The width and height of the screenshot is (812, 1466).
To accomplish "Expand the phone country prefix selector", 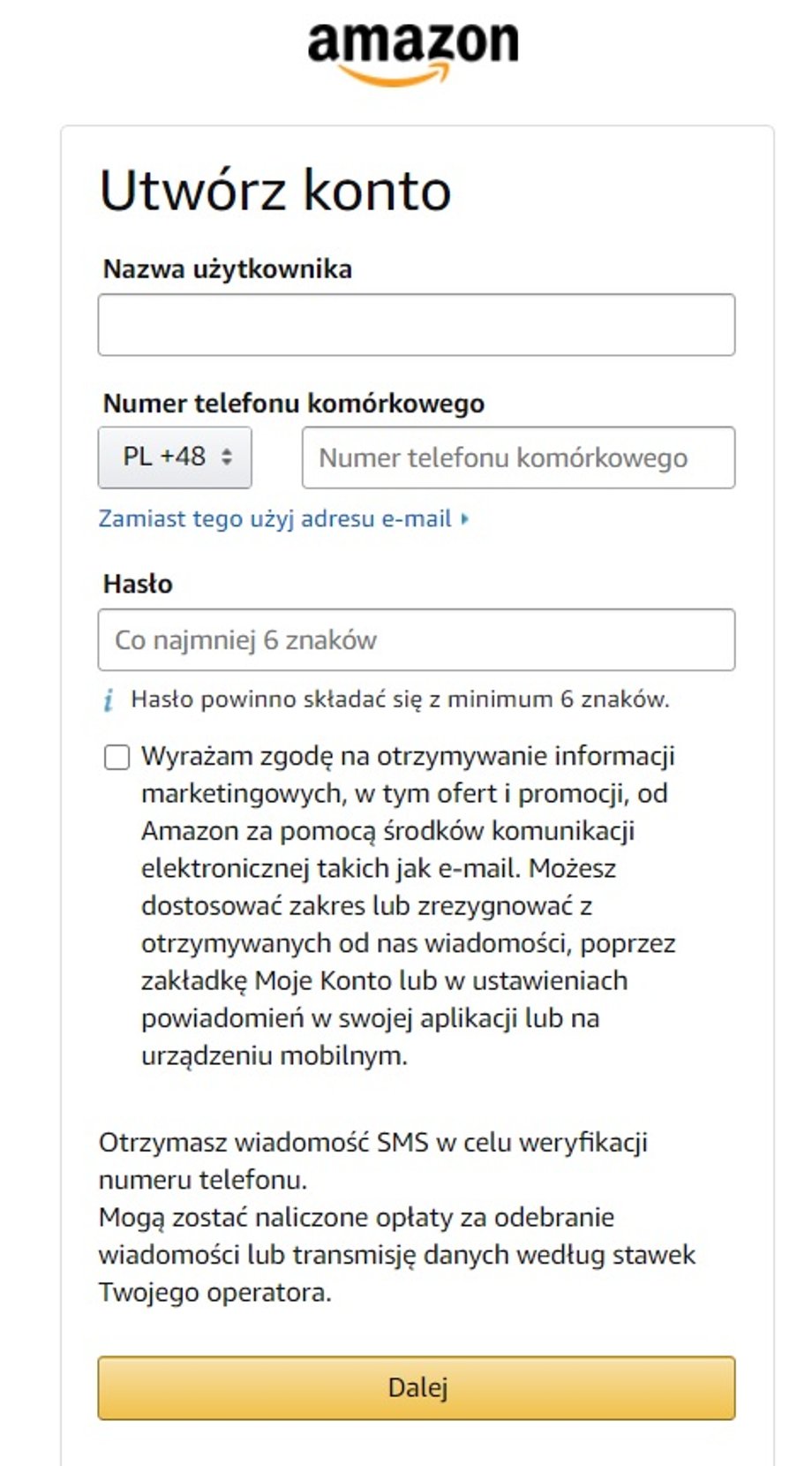I will pyautogui.click(x=174, y=457).
